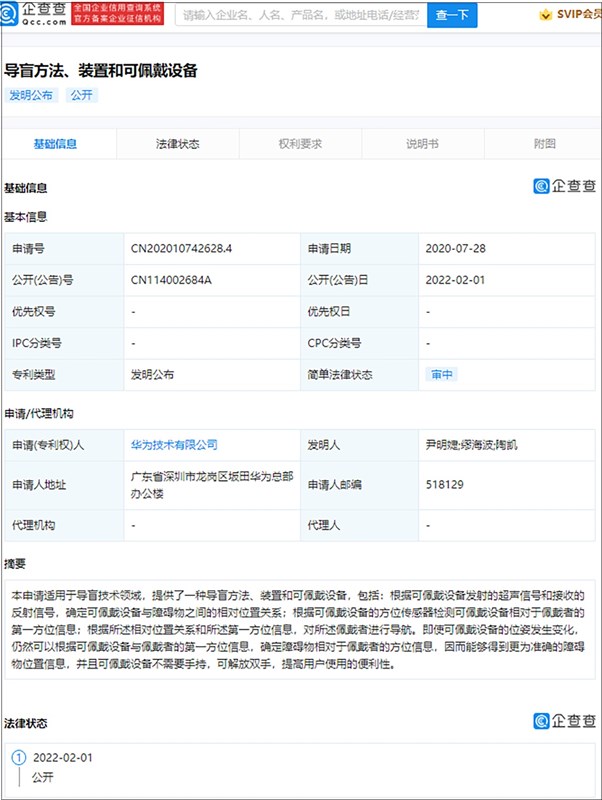Select publication date 2022-02-01 in table
The height and width of the screenshot is (800, 602).
click(x=456, y=280)
